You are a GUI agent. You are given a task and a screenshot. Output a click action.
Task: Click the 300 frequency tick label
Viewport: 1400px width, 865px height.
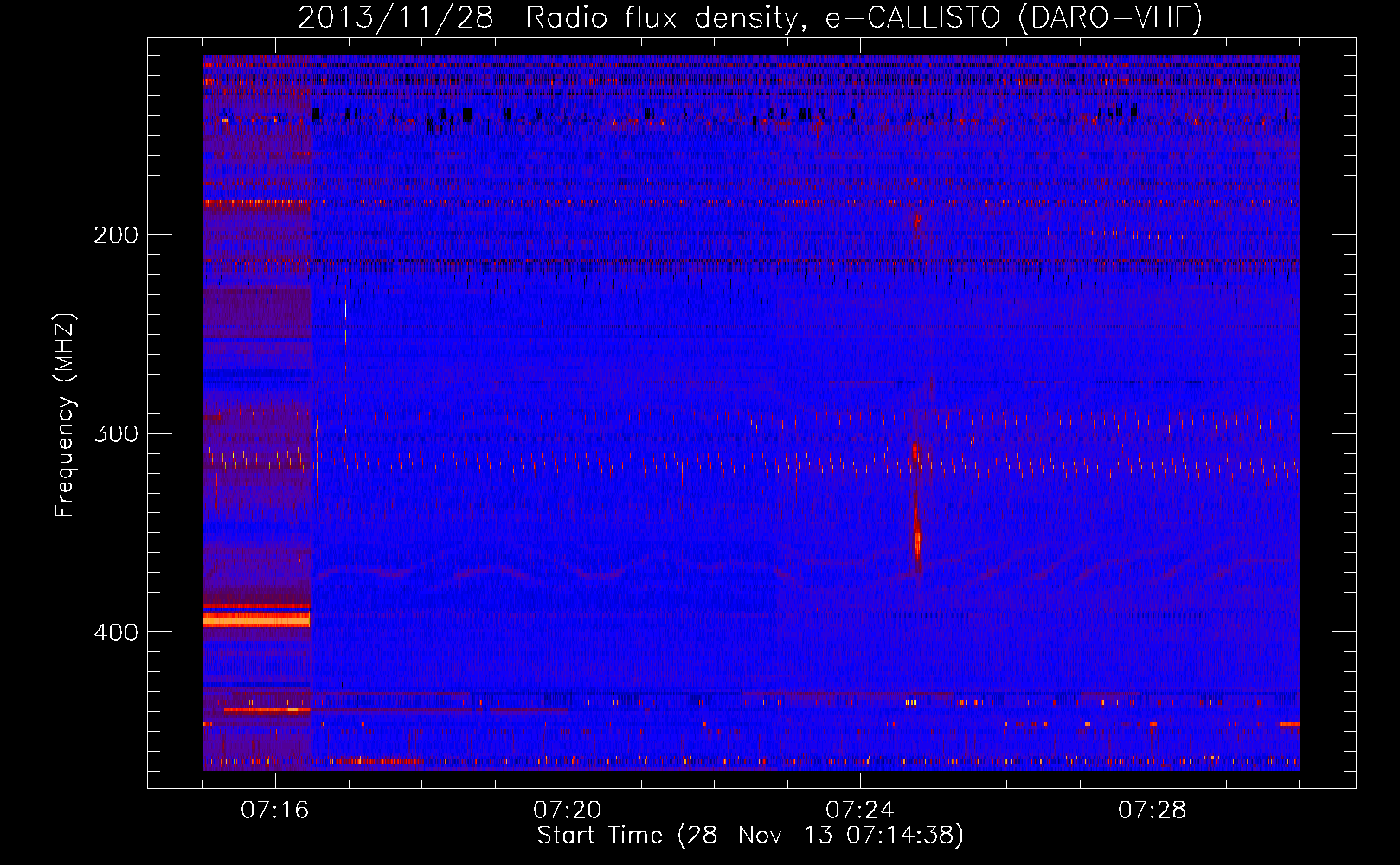pyautogui.click(x=116, y=433)
